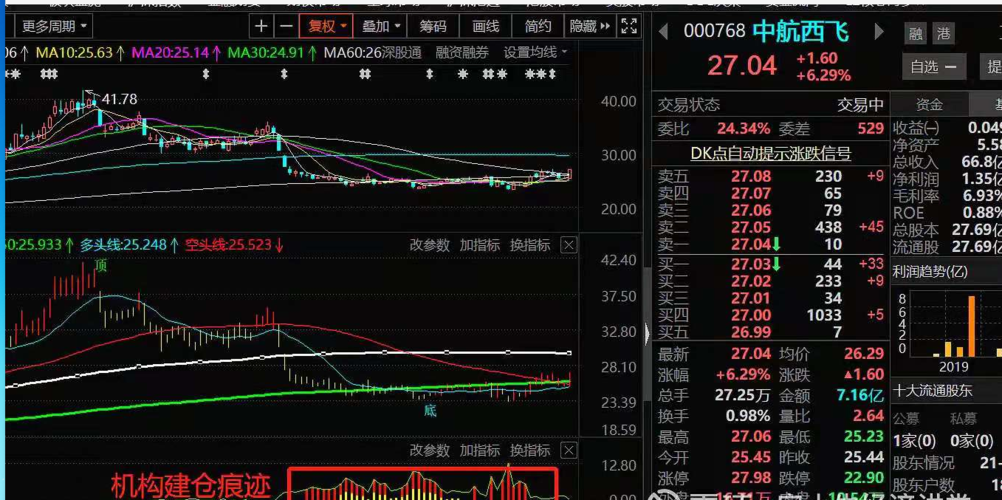Click 加指标 in middle indicator panel
The height and width of the screenshot is (500, 1002).
[480, 245]
